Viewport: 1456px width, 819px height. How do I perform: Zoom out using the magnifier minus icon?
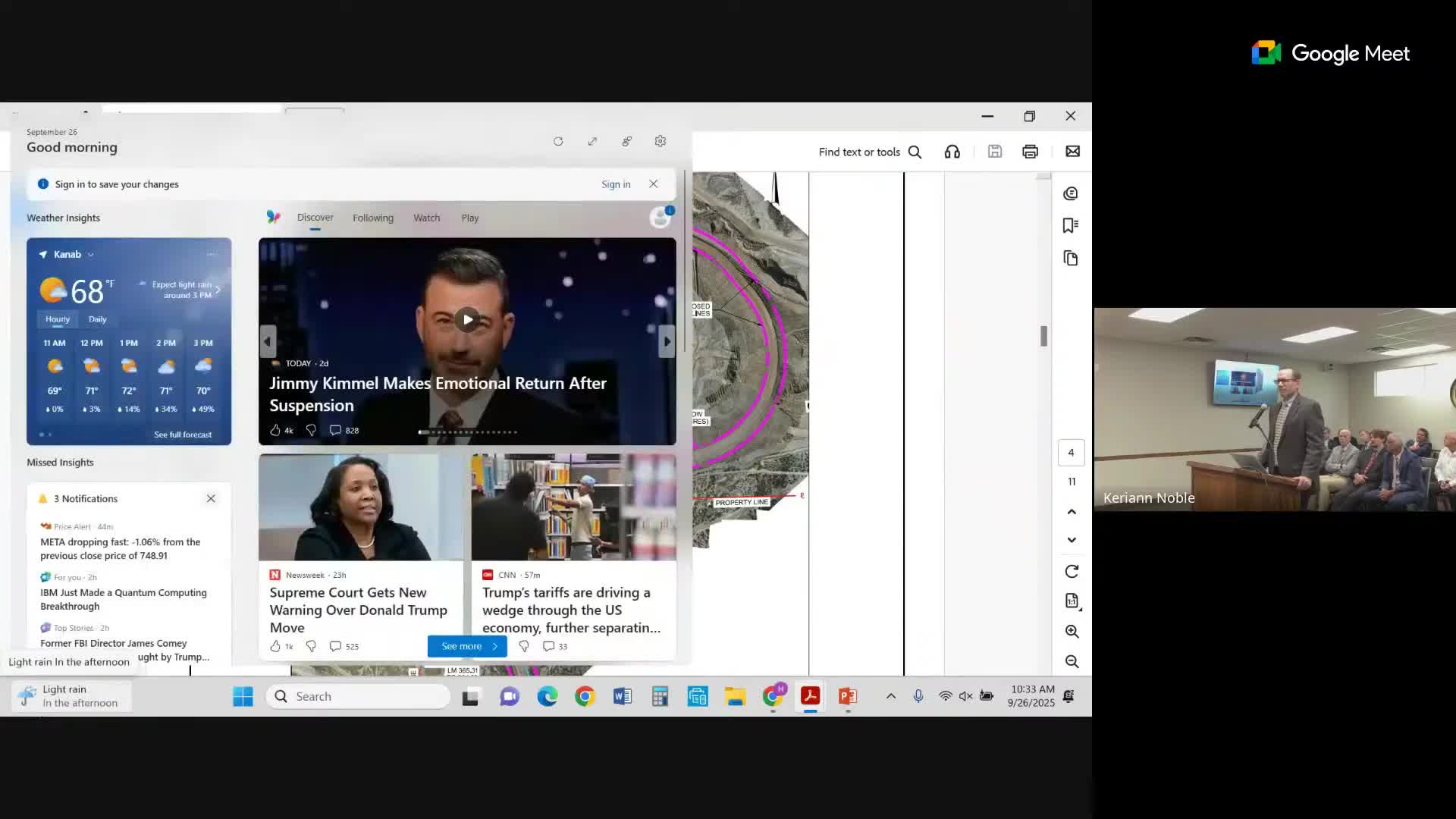tap(1071, 661)
